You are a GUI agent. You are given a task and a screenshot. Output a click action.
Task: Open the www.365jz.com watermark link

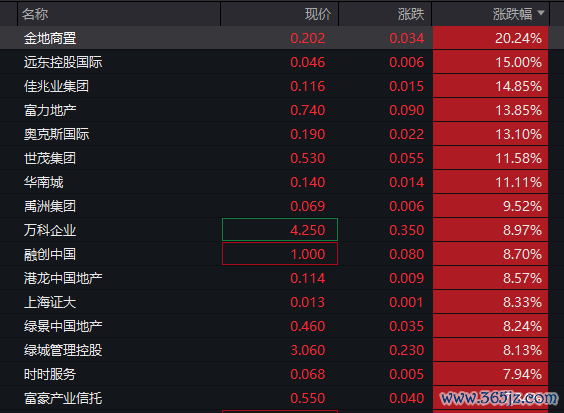(x=499, y=398)
